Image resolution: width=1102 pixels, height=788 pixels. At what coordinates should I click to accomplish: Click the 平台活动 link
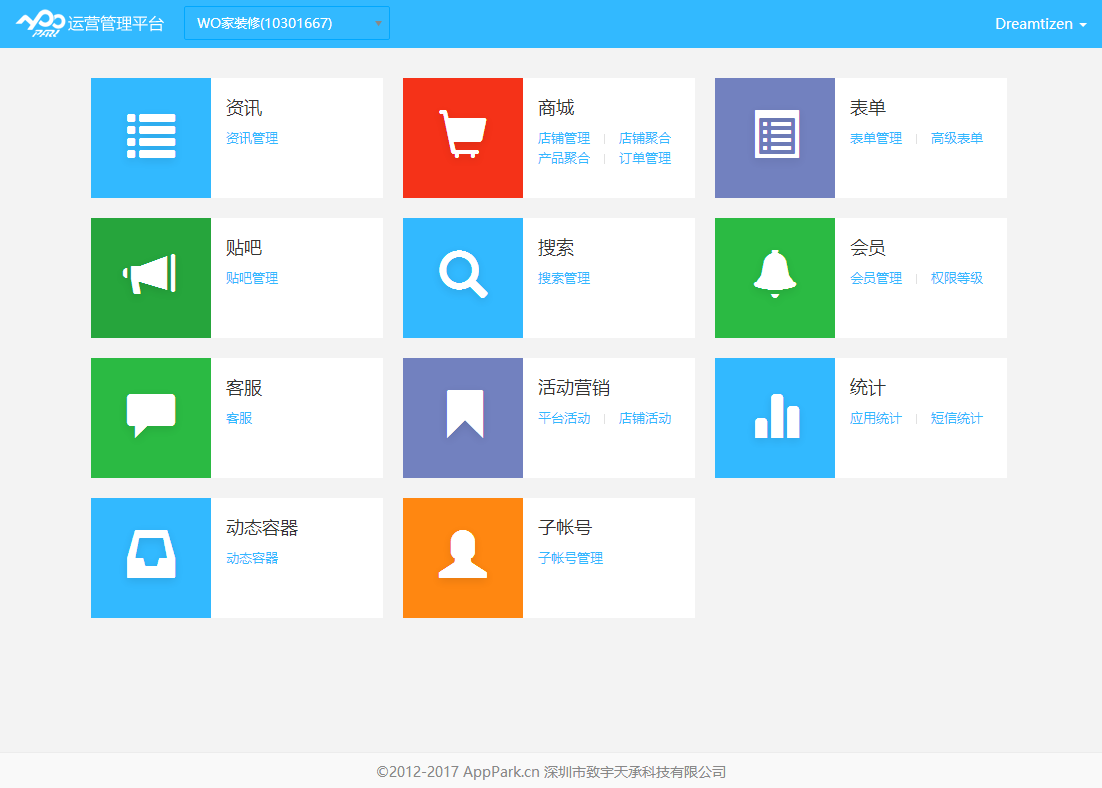coord(563,419)
